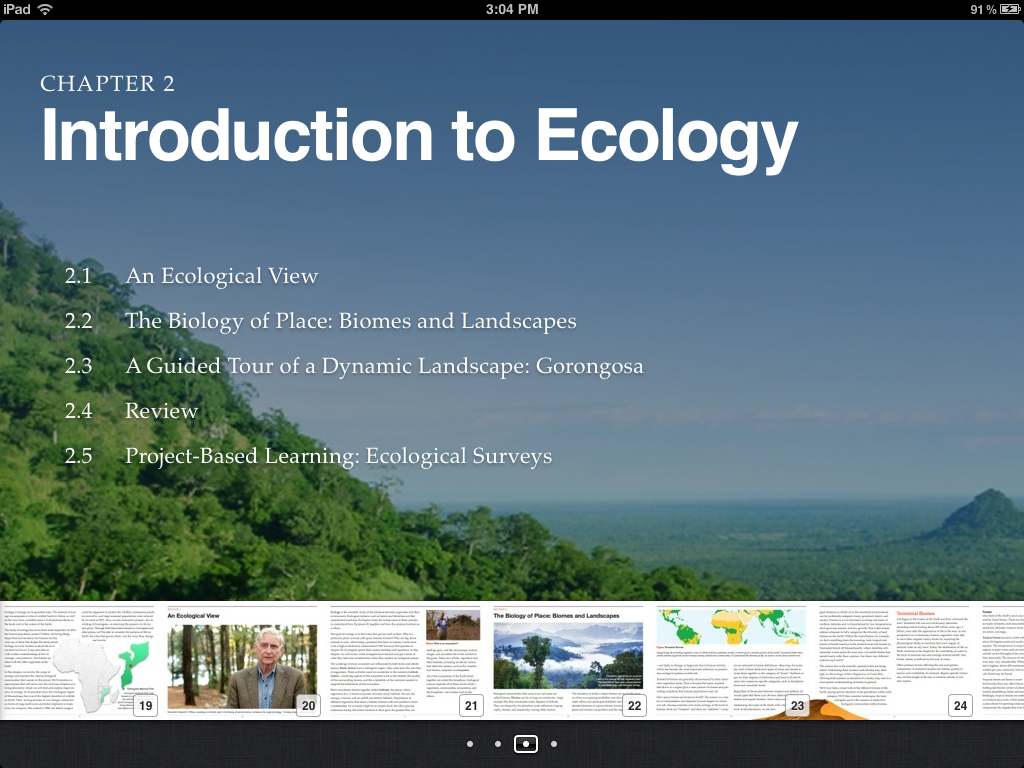Tap the battery icon in the status bar
The image size is (1024, 768).
1010,9
